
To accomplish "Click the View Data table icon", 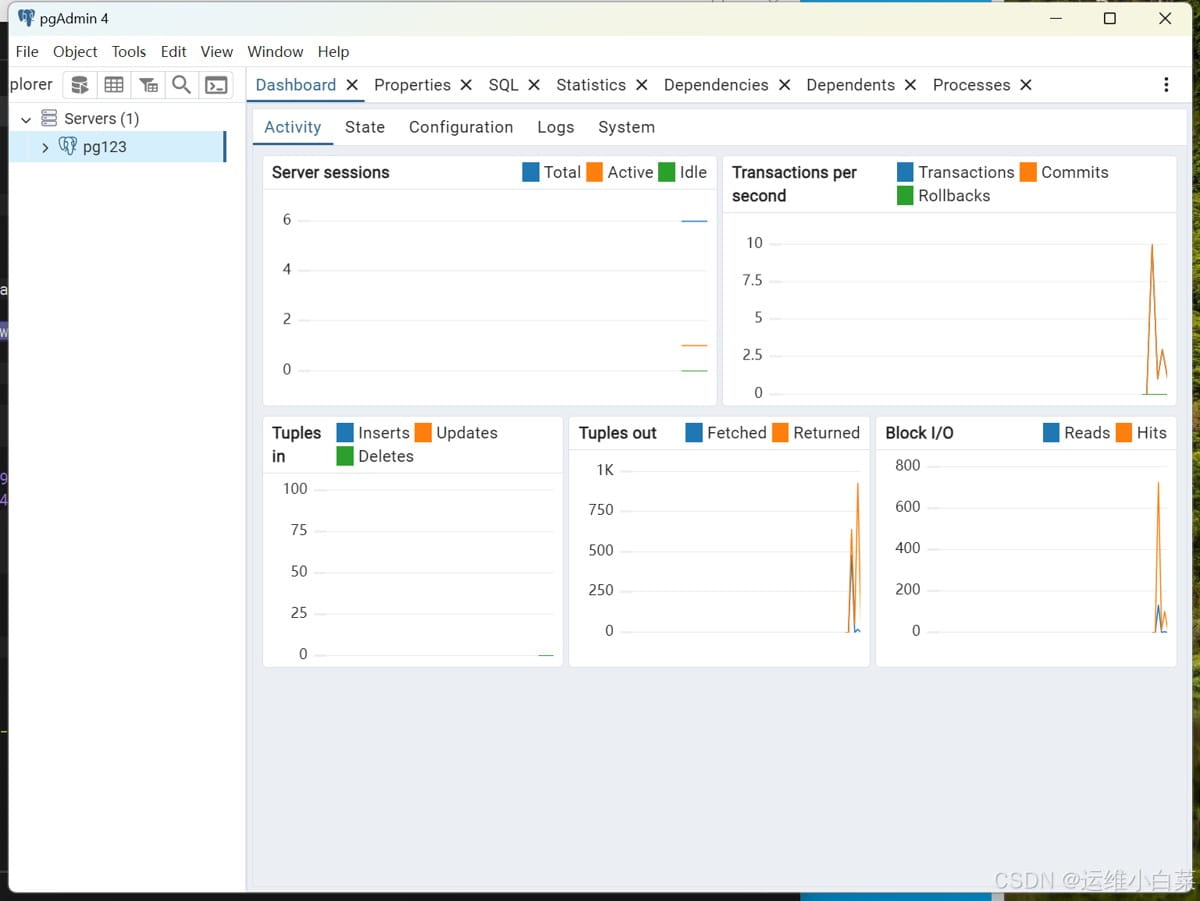I will pyautogui.click(x=114, y=85).
